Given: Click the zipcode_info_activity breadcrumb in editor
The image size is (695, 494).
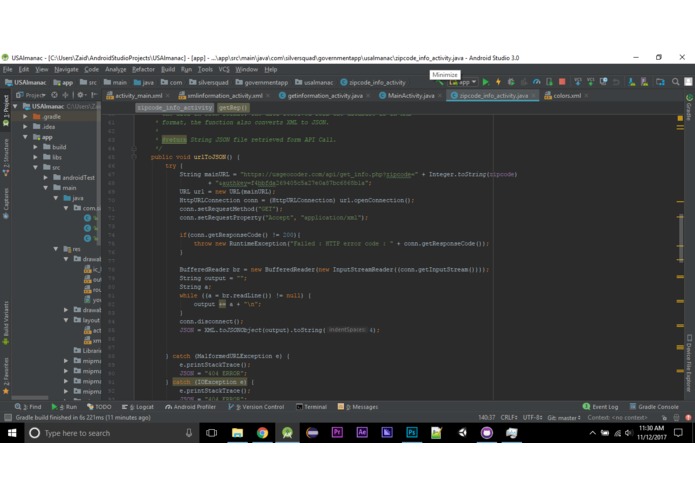Looking at the screenshot, I should pyautogui.click(x=174, y=108).
